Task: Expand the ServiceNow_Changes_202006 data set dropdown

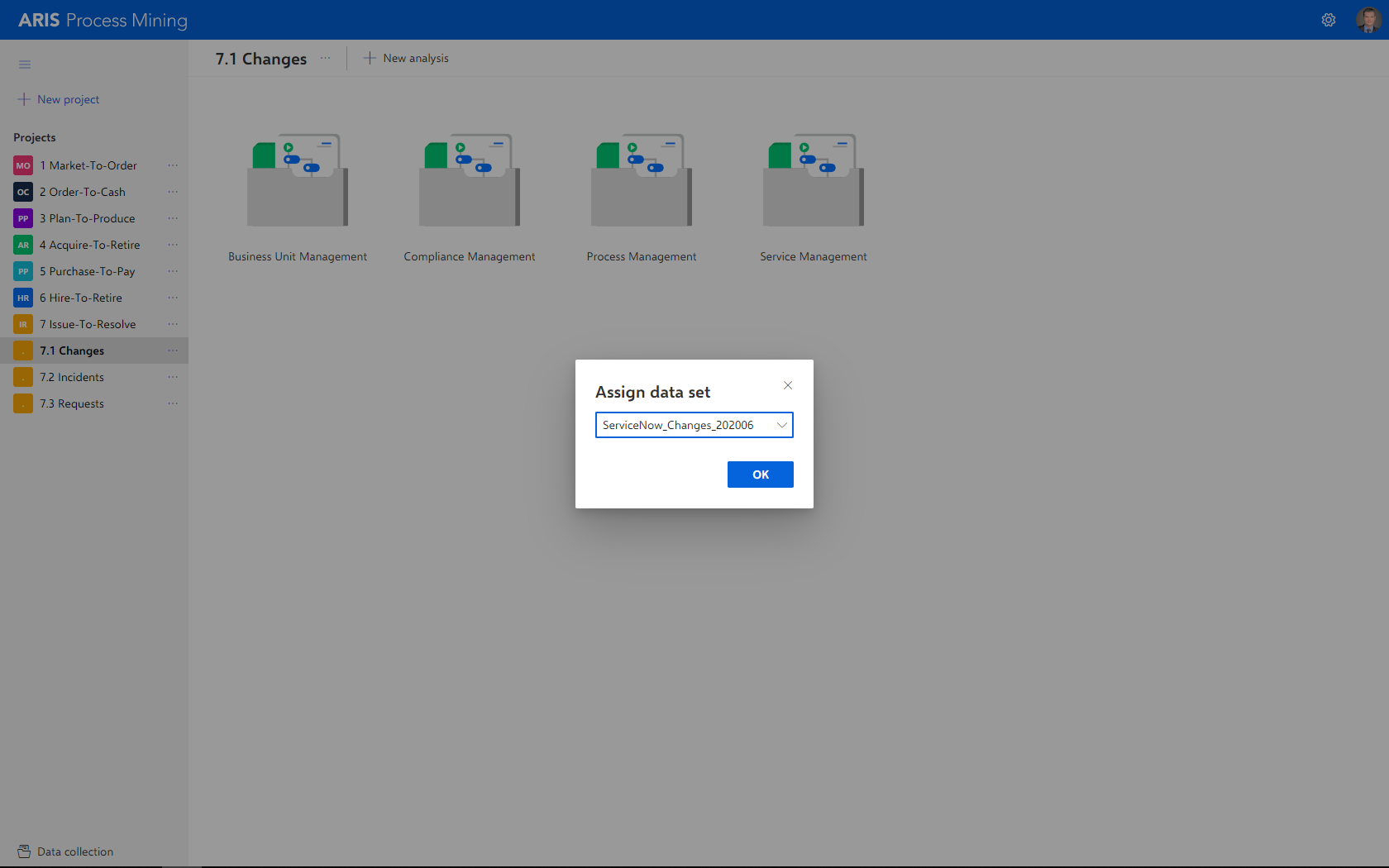Action: (x=694, y=425)
